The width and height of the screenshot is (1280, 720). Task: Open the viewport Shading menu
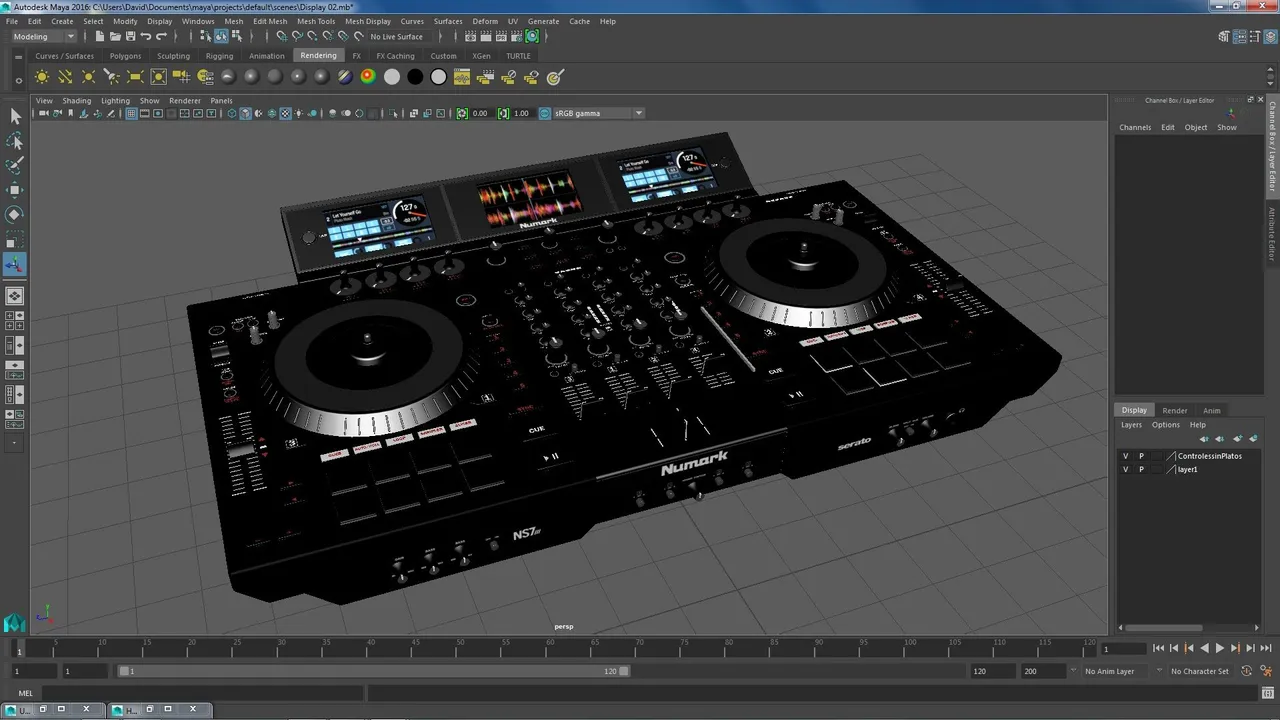pyautogui.click(x=76, y=101)
